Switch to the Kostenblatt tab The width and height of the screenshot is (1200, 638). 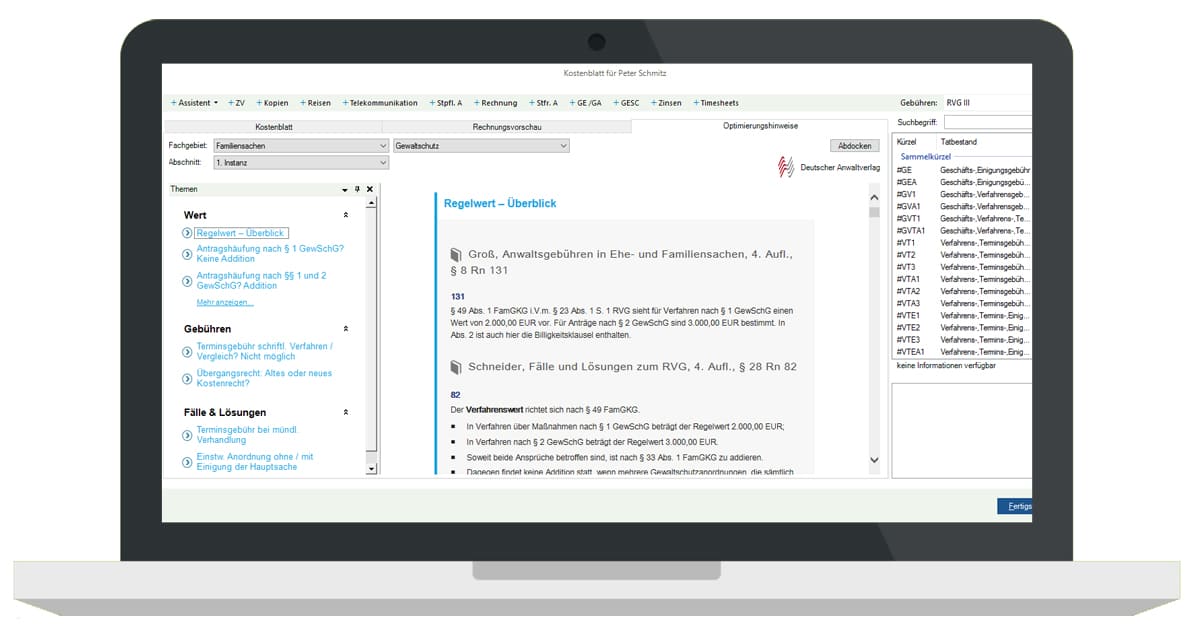point(273,127)
